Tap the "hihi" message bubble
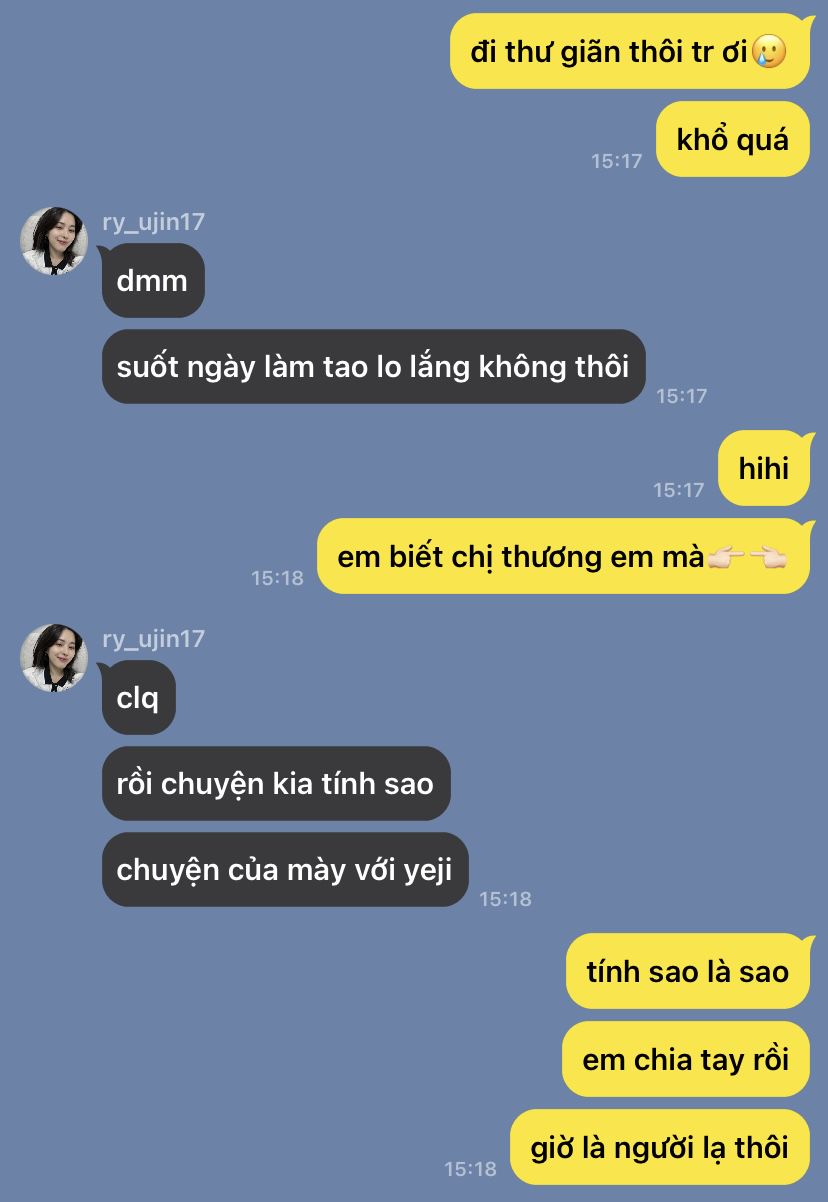Screen dimensions: 828x1202 [x=764, y=468]
